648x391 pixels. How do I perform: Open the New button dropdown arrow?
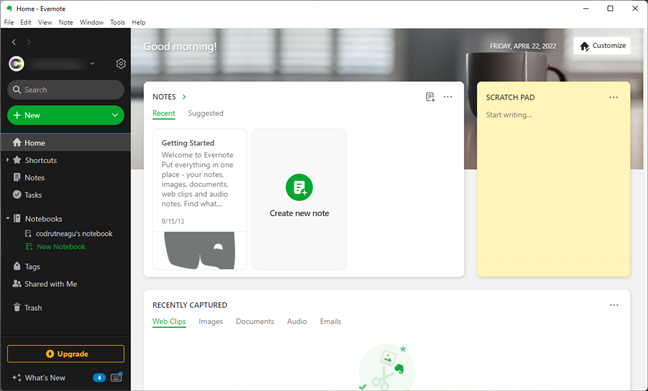tap(115, 115)
